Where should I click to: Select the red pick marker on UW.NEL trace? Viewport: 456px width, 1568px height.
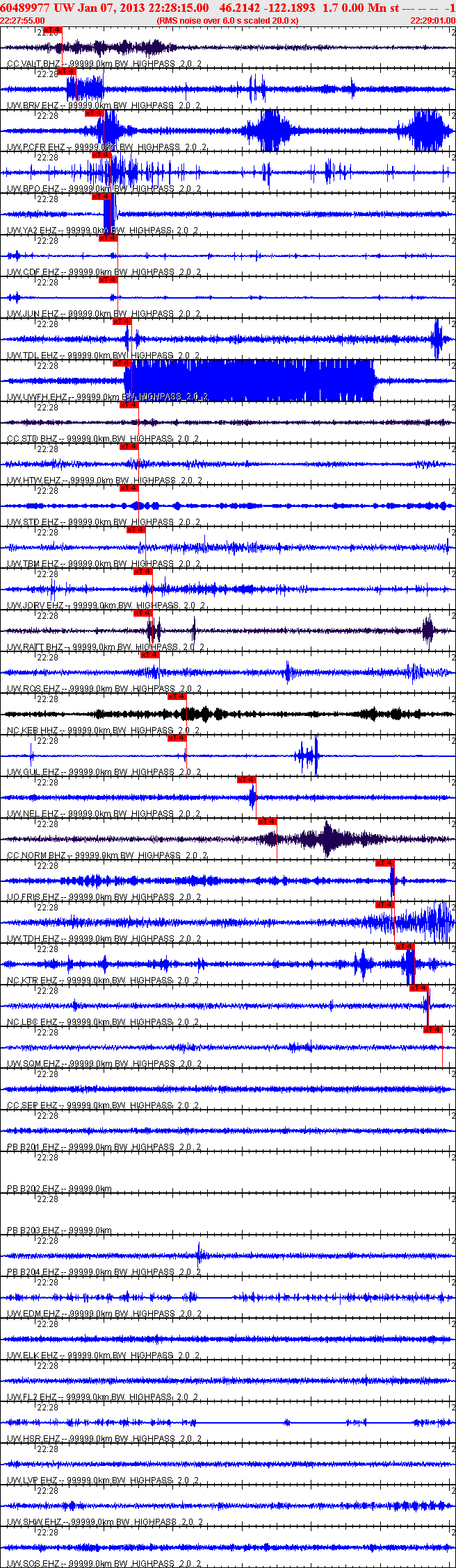coord(247,780)
